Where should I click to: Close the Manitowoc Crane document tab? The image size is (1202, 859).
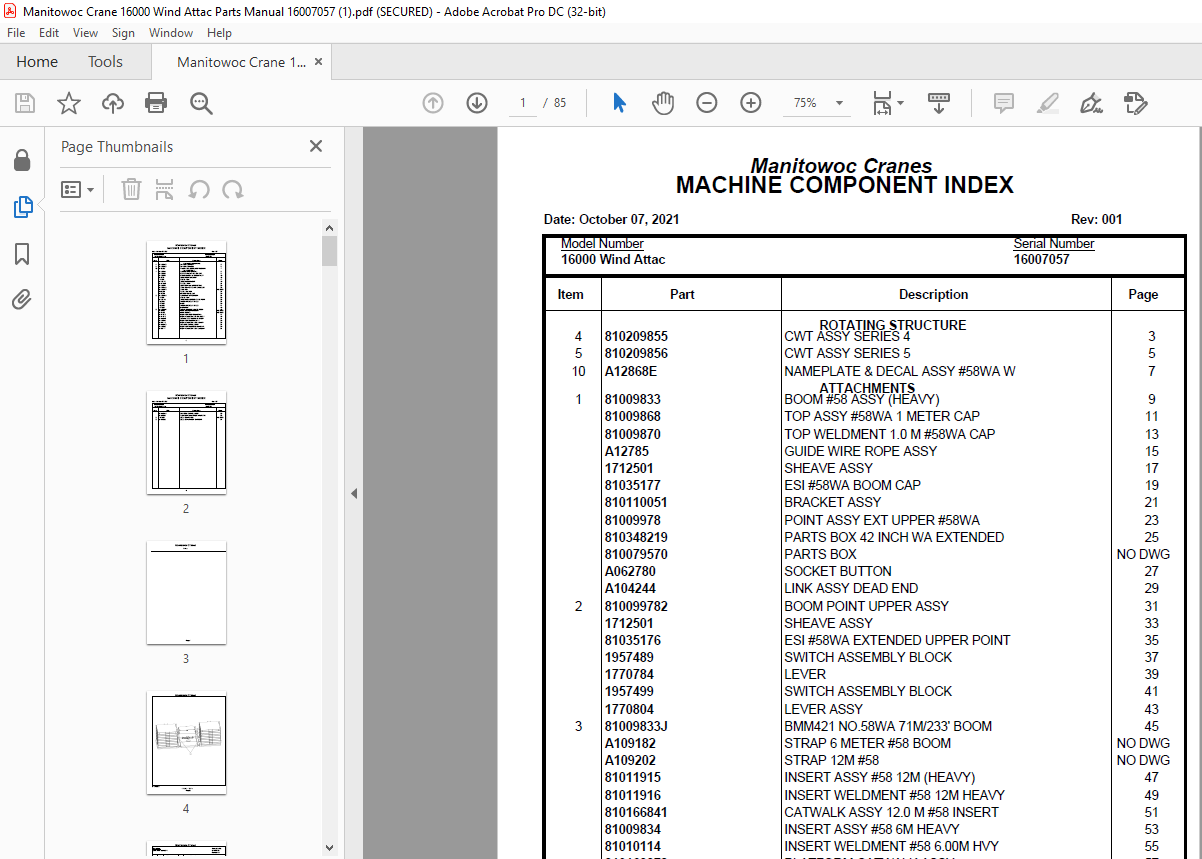(319, 62)
